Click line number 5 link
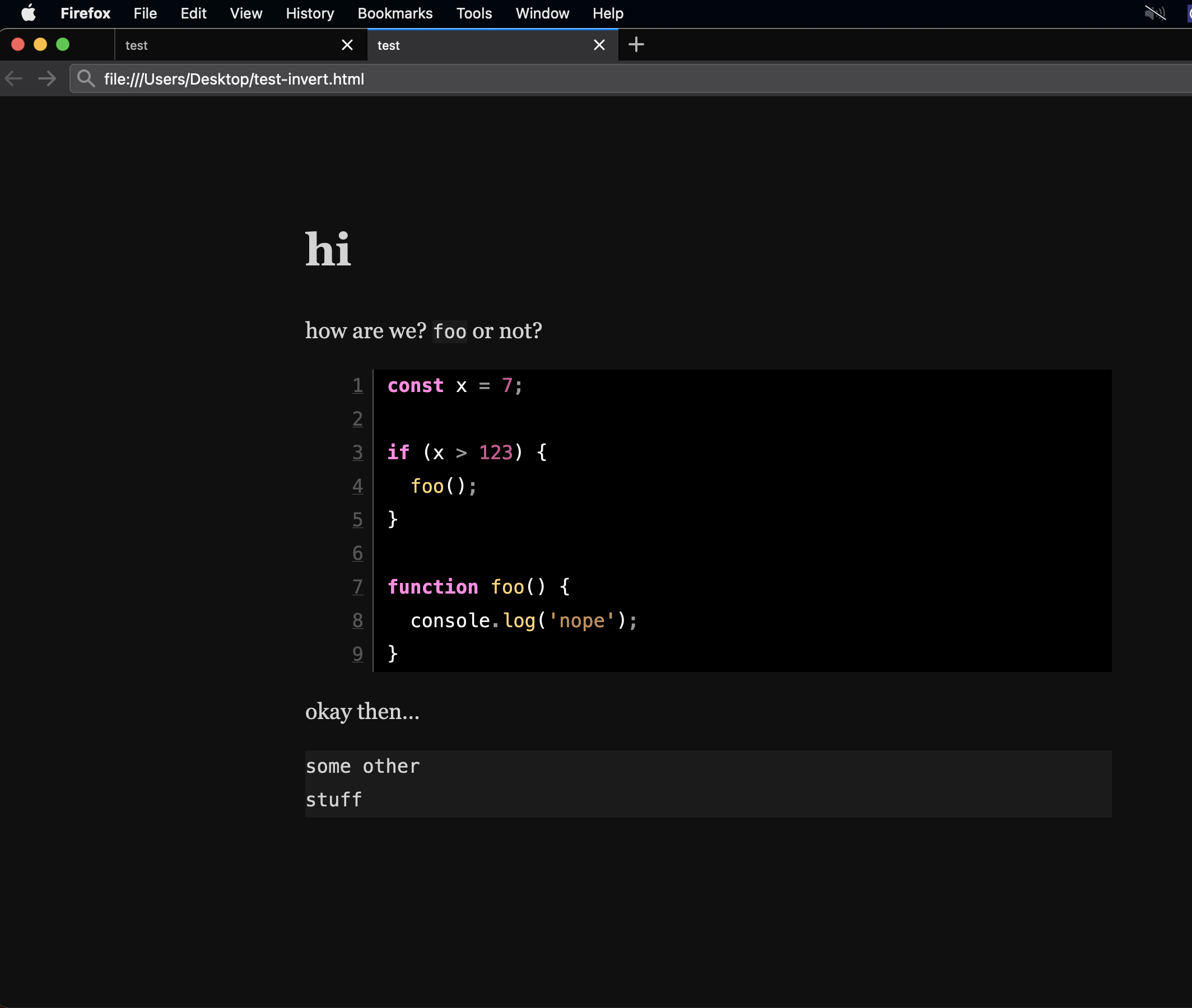 tap(358, 520)
